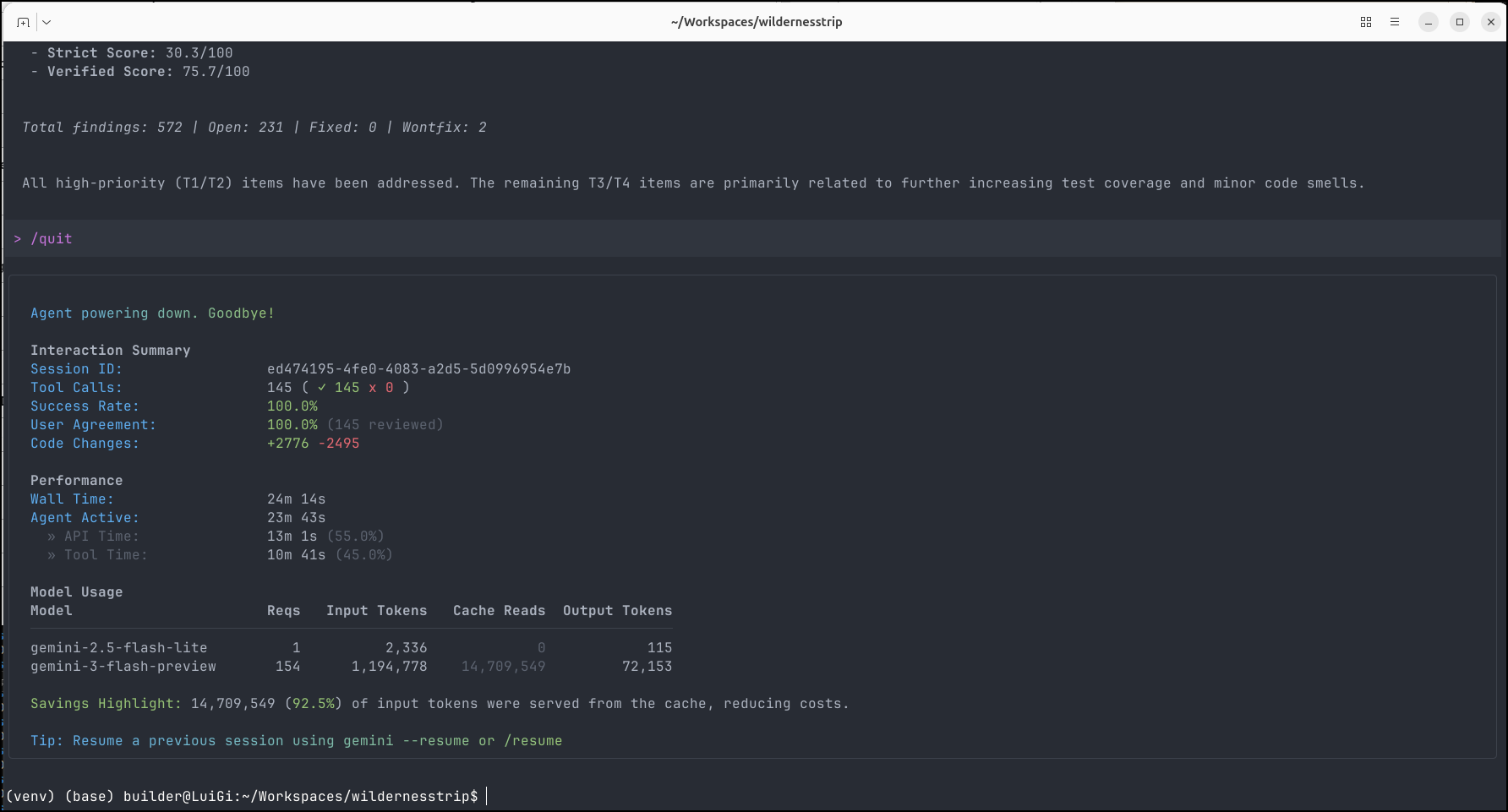Close the terminal window

pos(1491,22)
